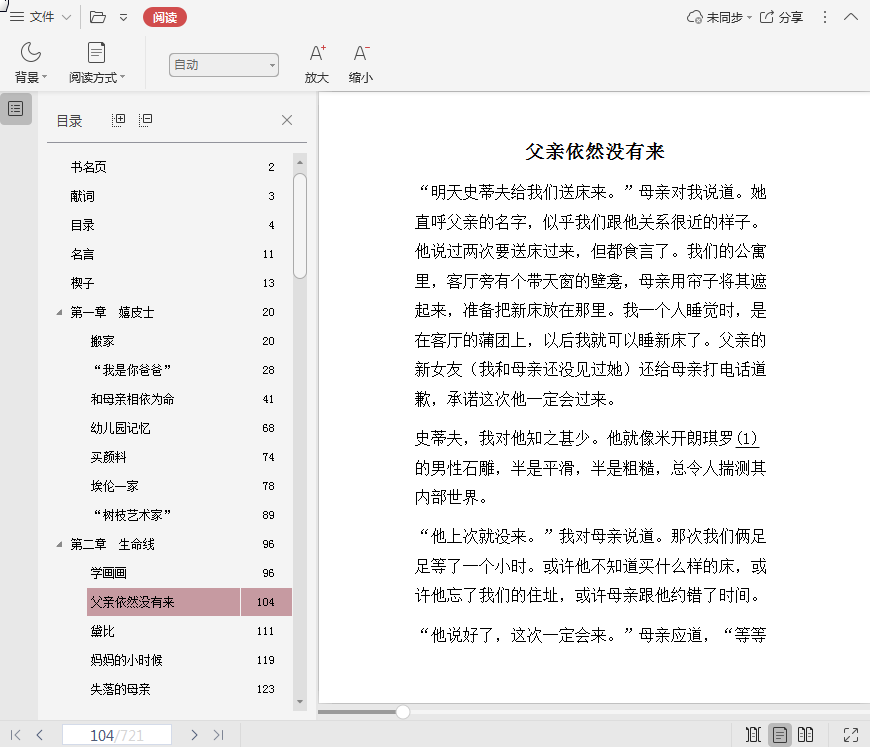Open the 背景 background options
This screenshot has height=747, width=870.
31,63
